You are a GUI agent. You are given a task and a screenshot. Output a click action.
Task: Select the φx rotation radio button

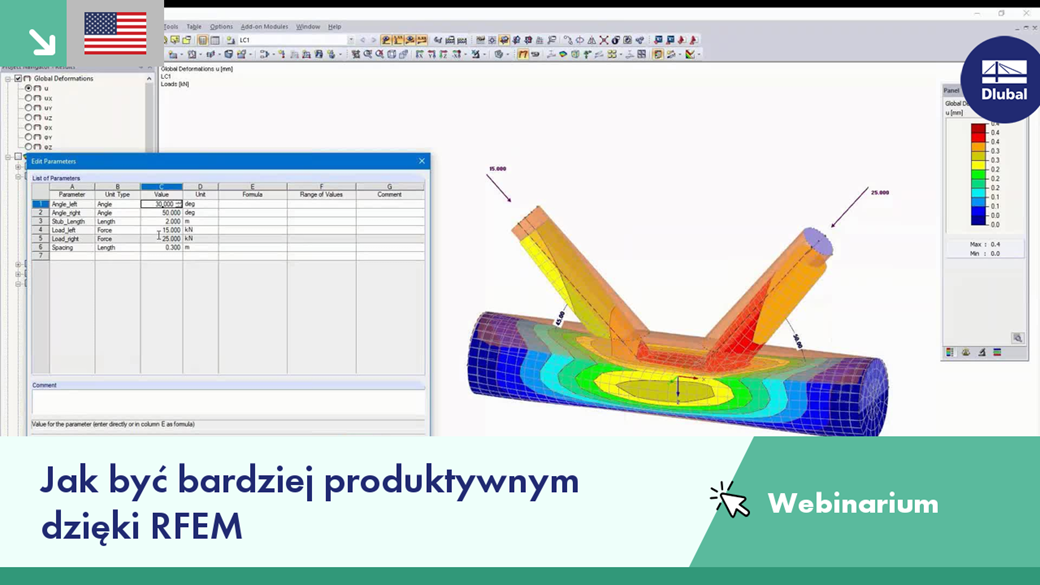pyautogui.click(x=29, y=127)
